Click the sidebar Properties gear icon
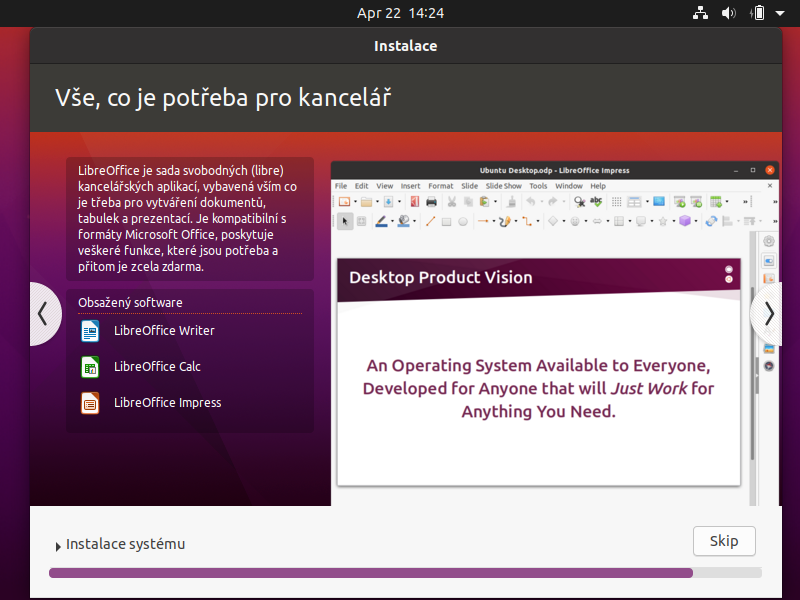This screenshot has width=800, height=600. tap(769, 241)
